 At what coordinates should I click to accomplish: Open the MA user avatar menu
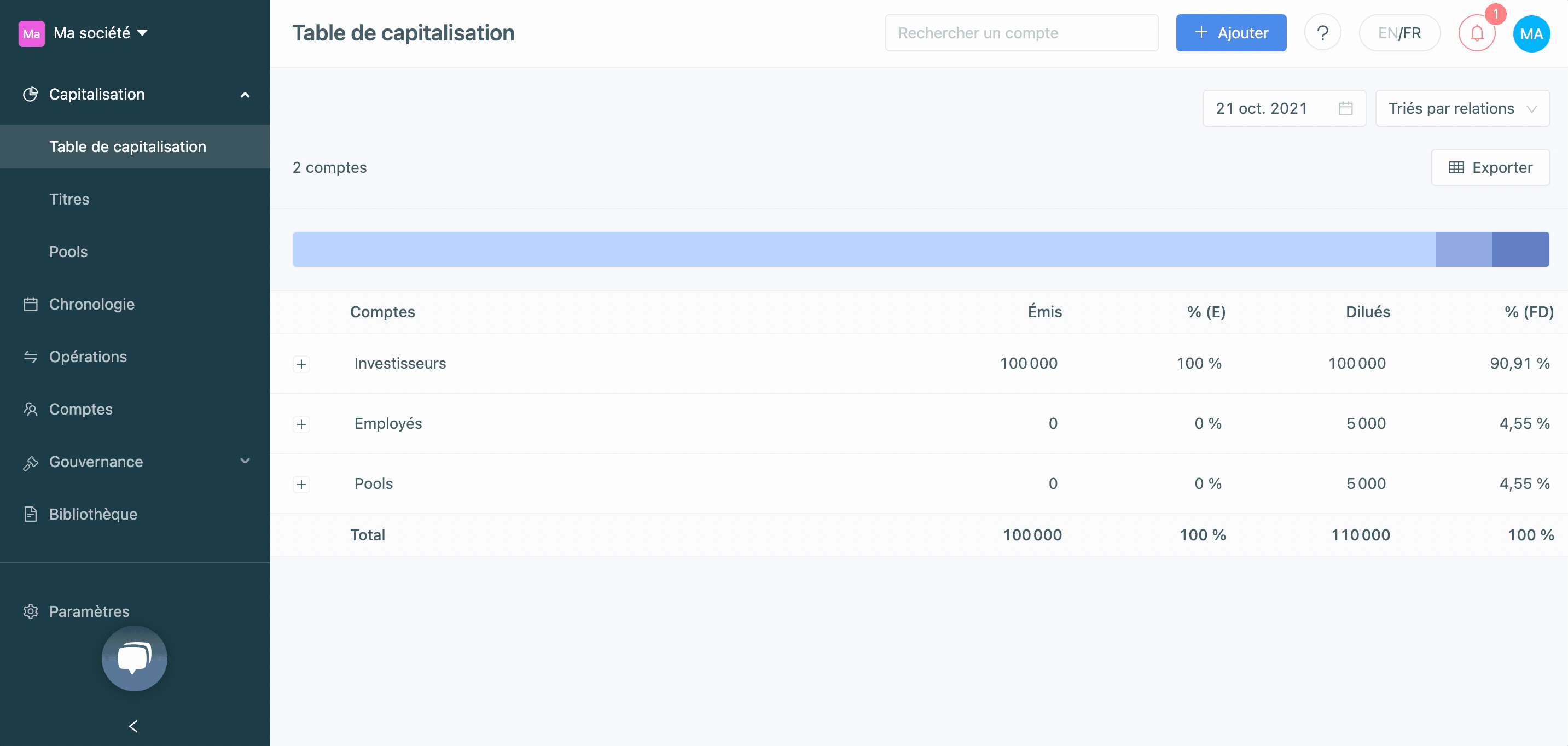point(1531,34)
